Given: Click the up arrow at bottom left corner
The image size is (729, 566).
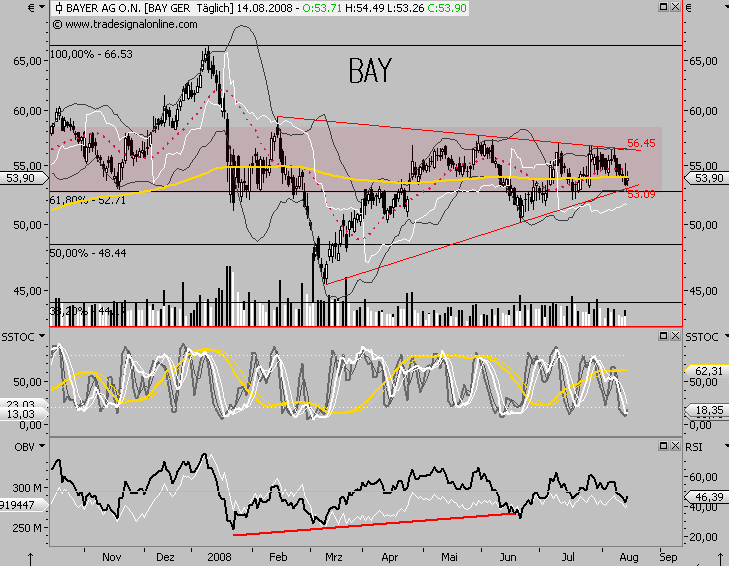Looking at the screenshot, I should [30, 559].
